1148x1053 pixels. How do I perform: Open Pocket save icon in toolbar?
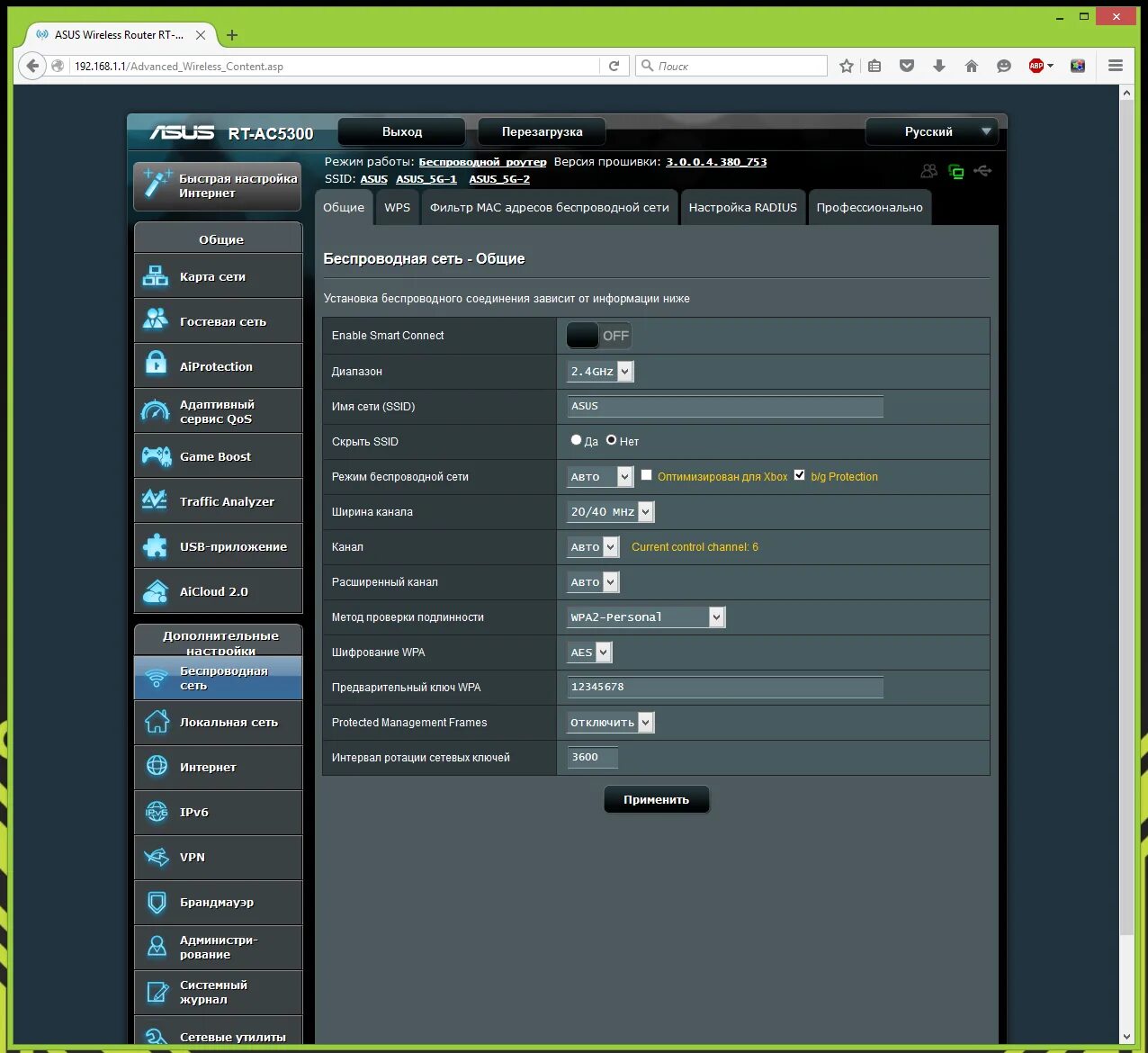tap(907, 66)
